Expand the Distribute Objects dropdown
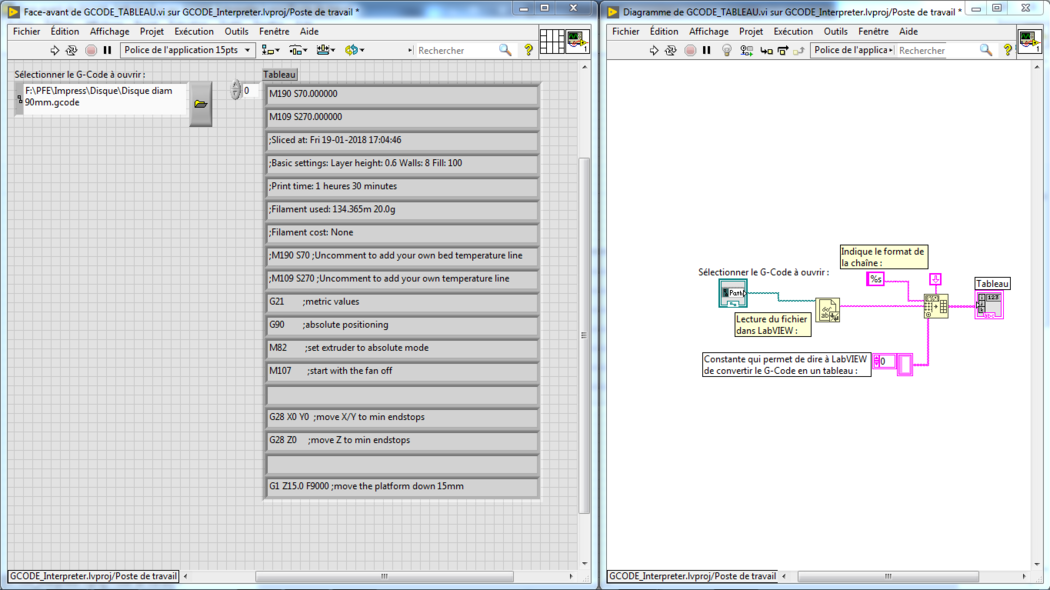1050x590 pixels. (298, 50)
